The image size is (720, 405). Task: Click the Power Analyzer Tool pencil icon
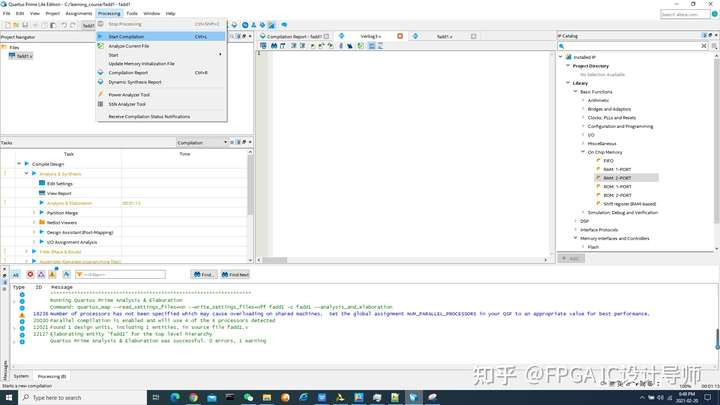(x=101, y=95)
